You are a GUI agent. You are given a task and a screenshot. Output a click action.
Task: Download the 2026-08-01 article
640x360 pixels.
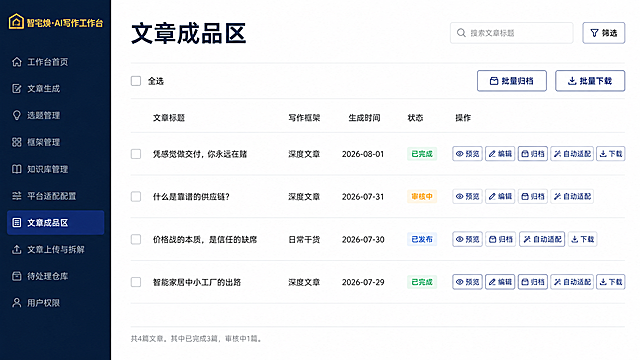coord(611,154)
